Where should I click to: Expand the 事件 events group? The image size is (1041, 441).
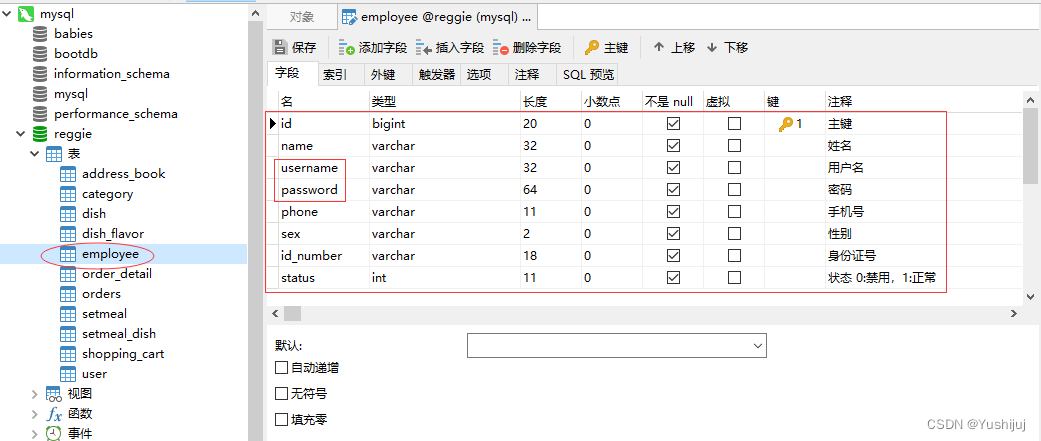click(x=35, y=434)
